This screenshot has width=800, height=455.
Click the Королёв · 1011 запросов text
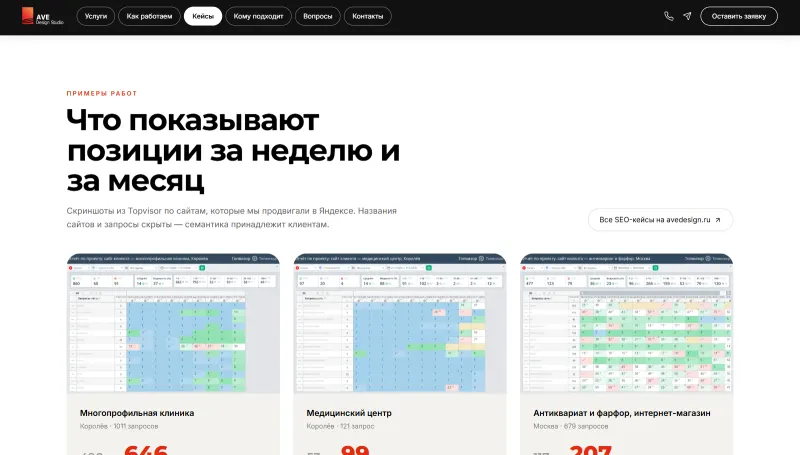click(x=119, y=426)
